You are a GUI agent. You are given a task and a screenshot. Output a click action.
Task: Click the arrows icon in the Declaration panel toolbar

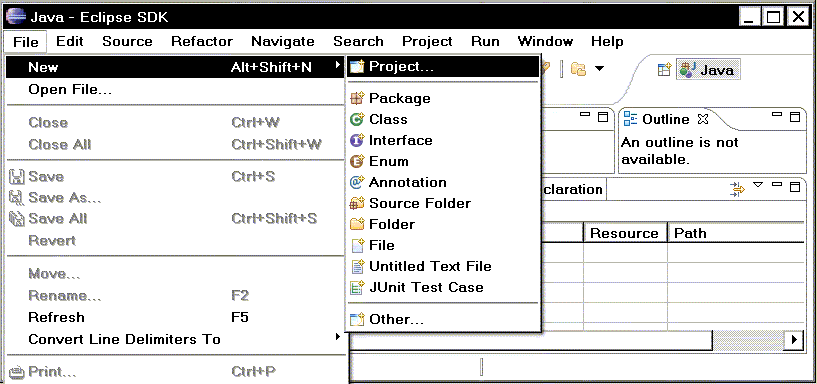[x=738, y=190]
